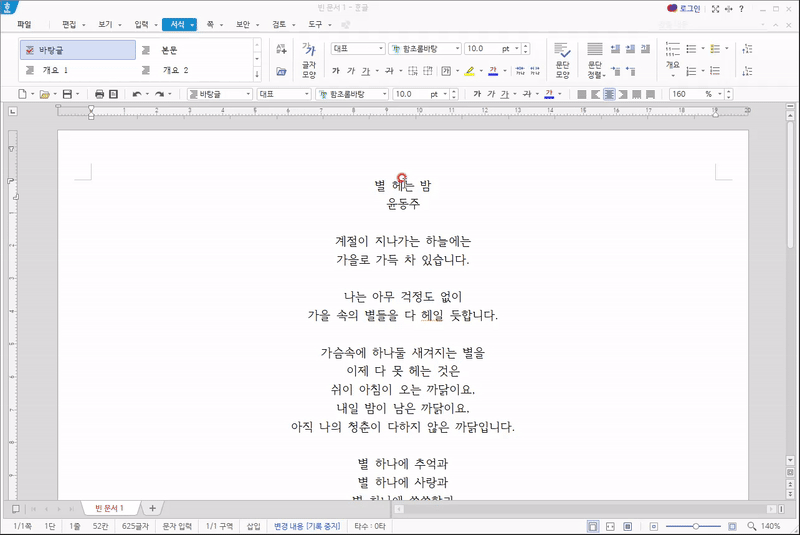This screenshot has width=800, height=535.
Task: Click the 로그인 login button
Action: pyautogui.click(x=684, y=9)
